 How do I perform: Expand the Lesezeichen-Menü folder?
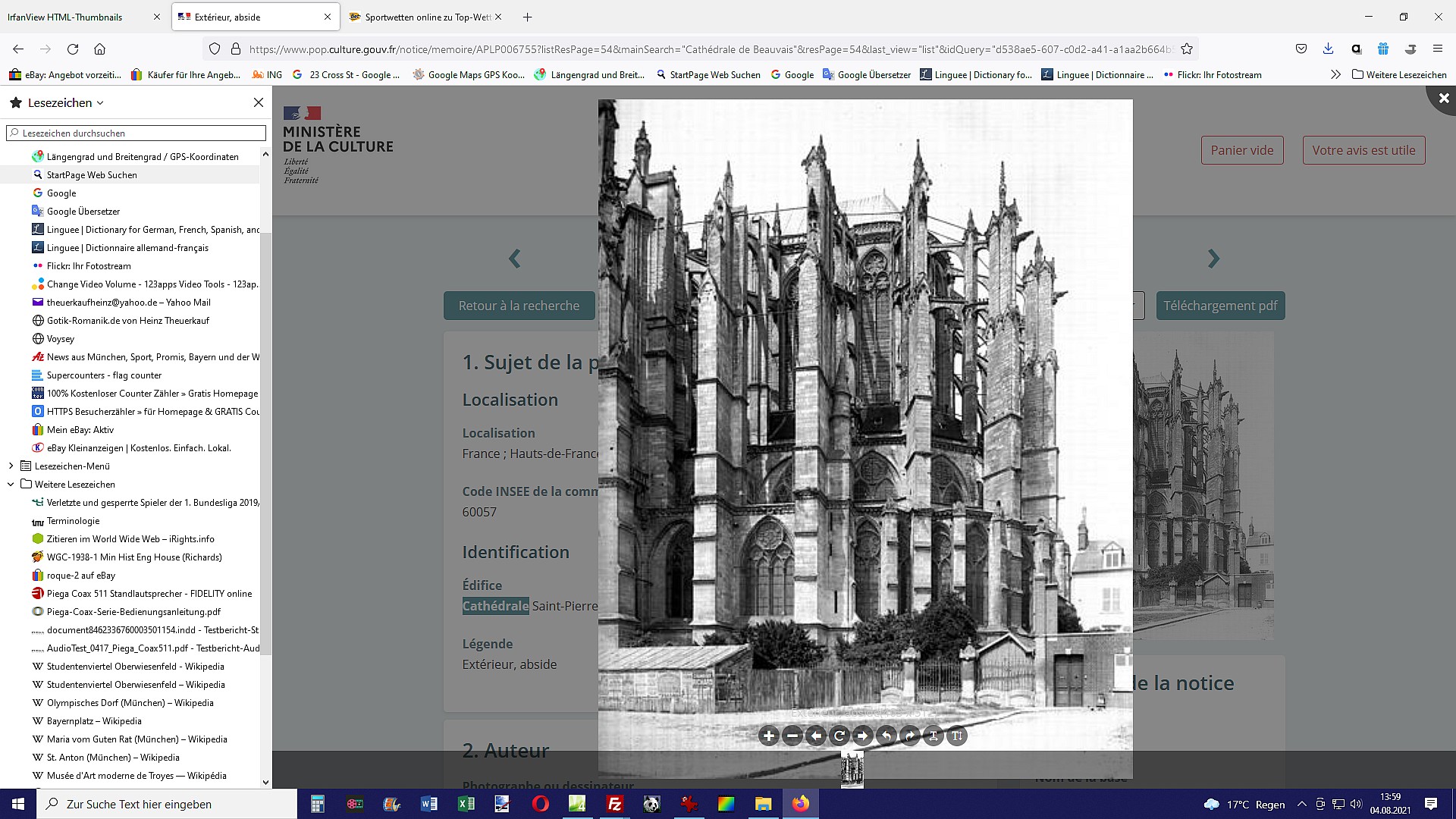click(11, 466)
